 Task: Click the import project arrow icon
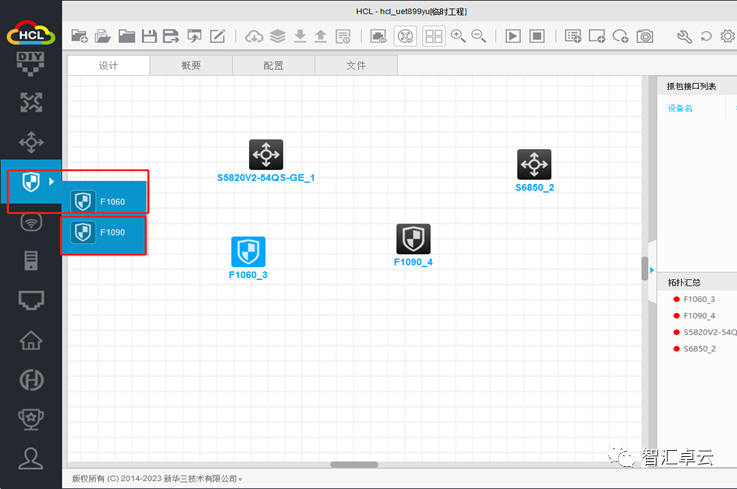click(194, 36)
